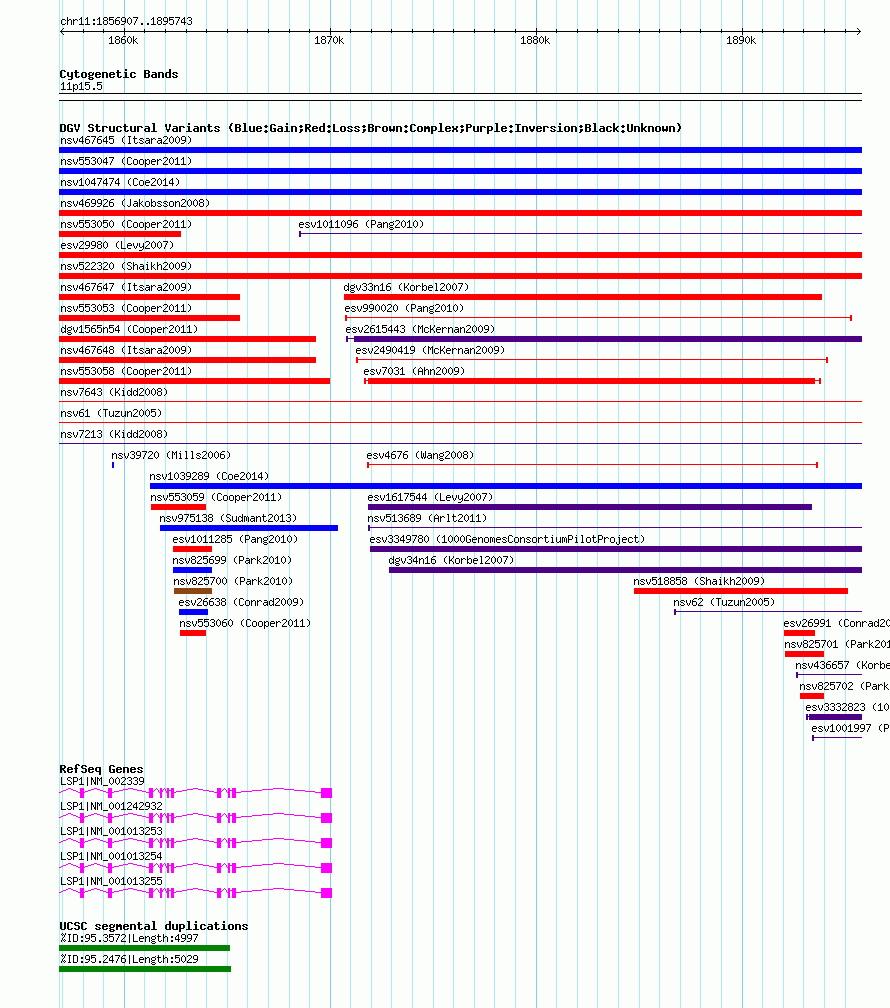Click the UCSC segmental duplications track title
This screenshot has width=890, height=1008.
click(x=154, y=926)
